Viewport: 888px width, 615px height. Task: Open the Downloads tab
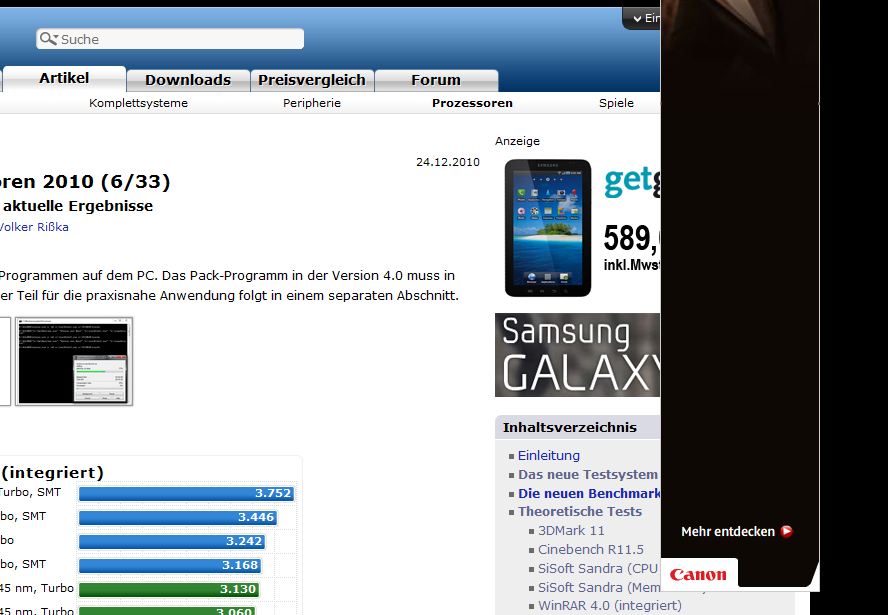click(188, 80)
